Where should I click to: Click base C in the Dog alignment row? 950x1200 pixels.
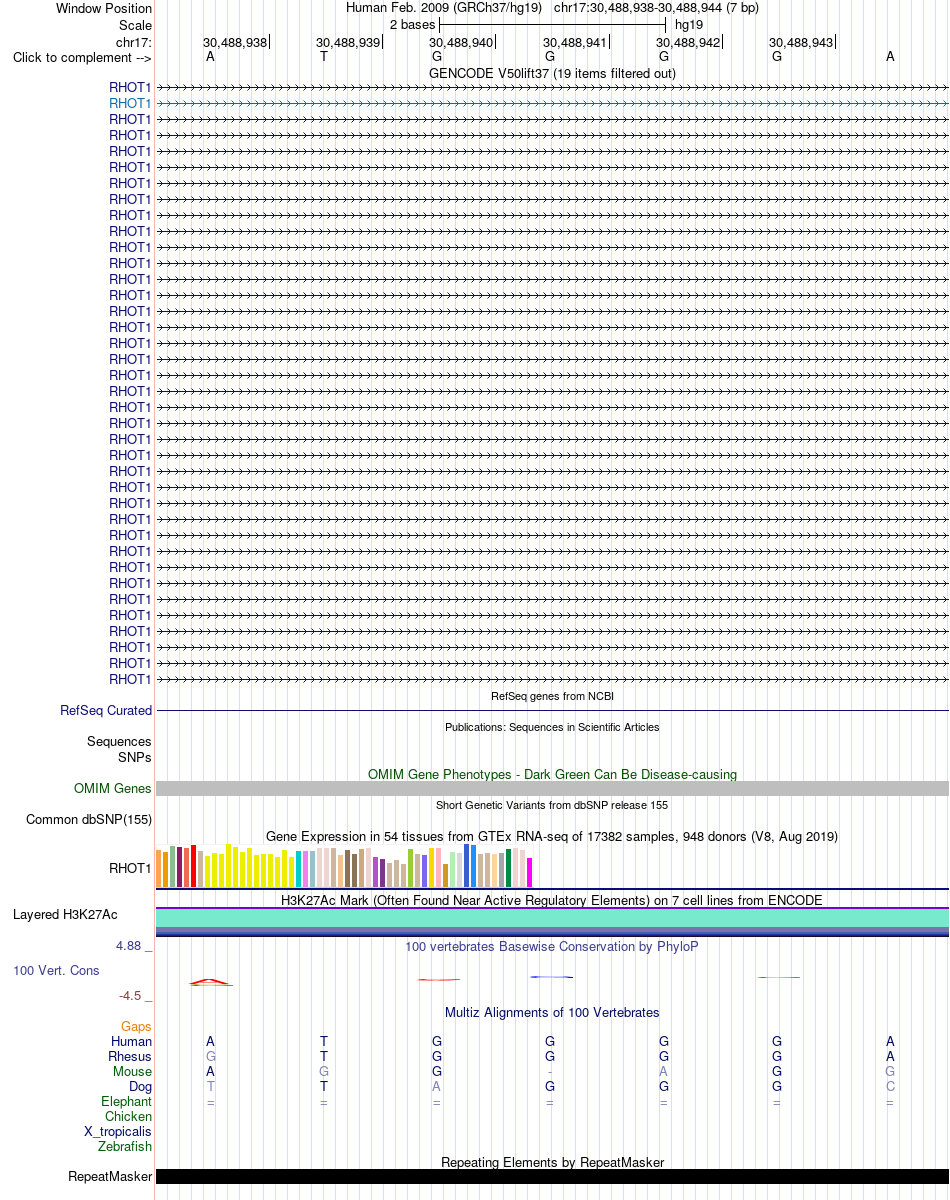click(890, 1087)
